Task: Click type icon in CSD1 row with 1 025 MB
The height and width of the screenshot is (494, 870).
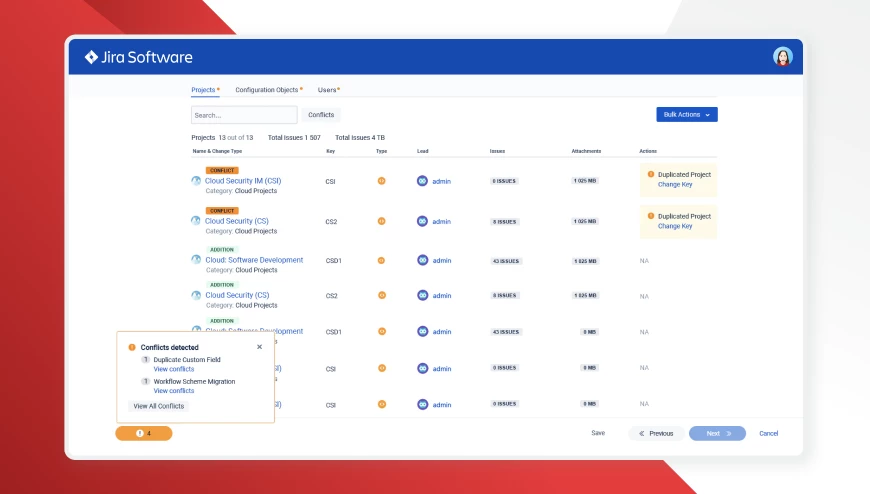Action: (x=381, y=260)
